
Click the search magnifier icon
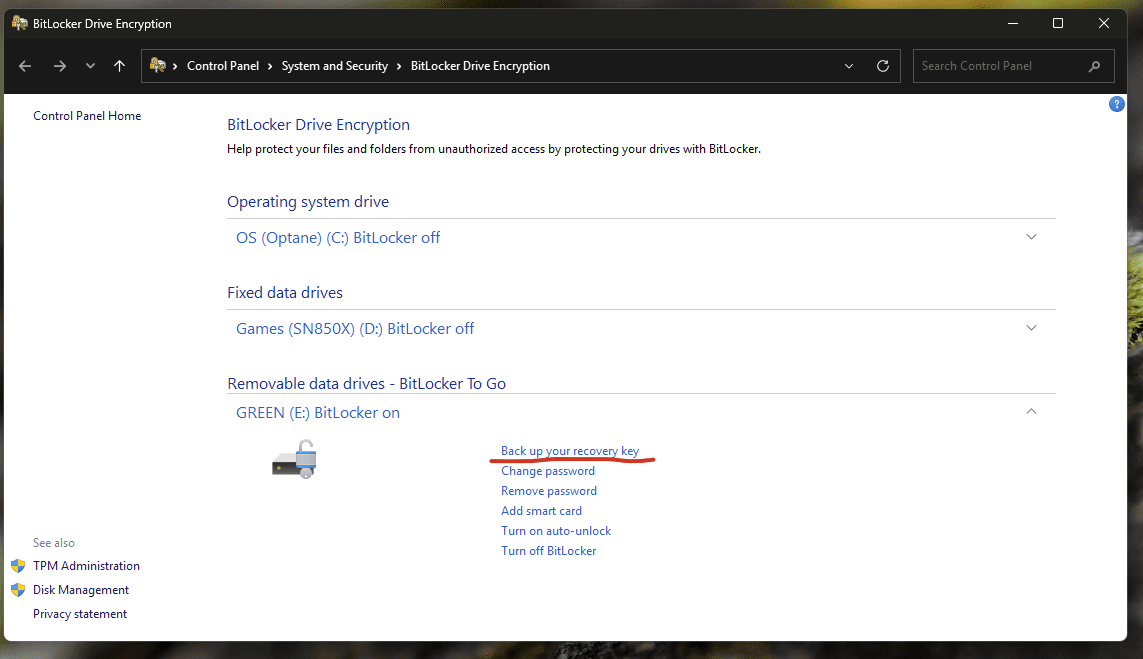pyautogui.click(x=1094, y=66)
